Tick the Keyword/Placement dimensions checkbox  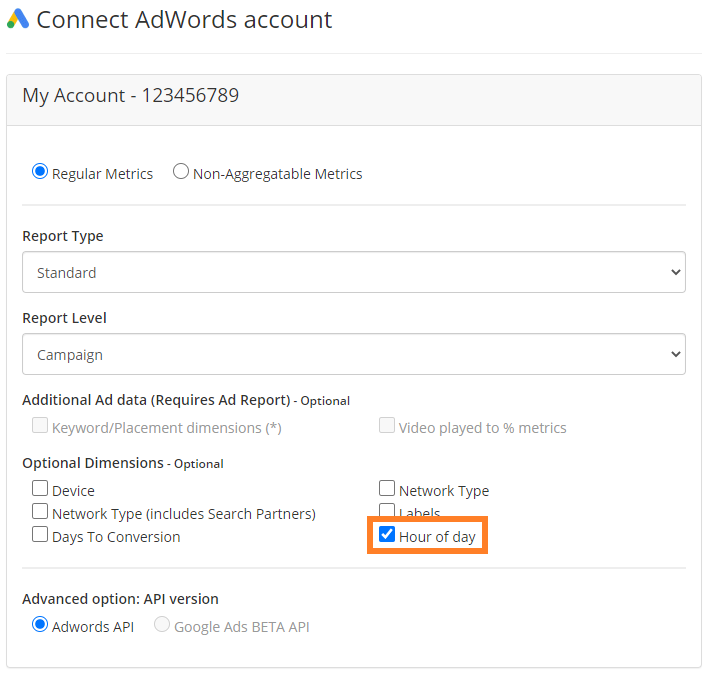click(40, 425)
